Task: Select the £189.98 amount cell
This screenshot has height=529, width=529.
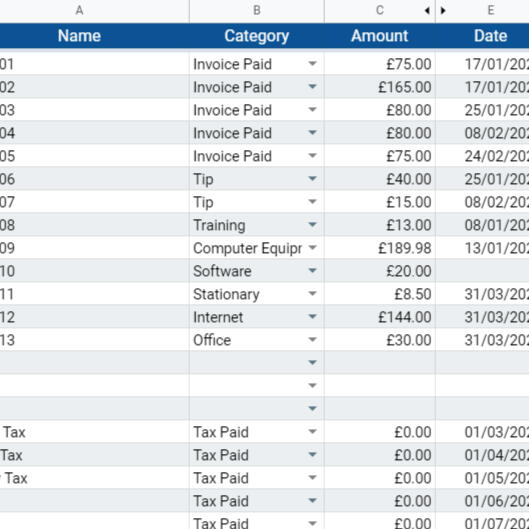Action: point(380,248)
